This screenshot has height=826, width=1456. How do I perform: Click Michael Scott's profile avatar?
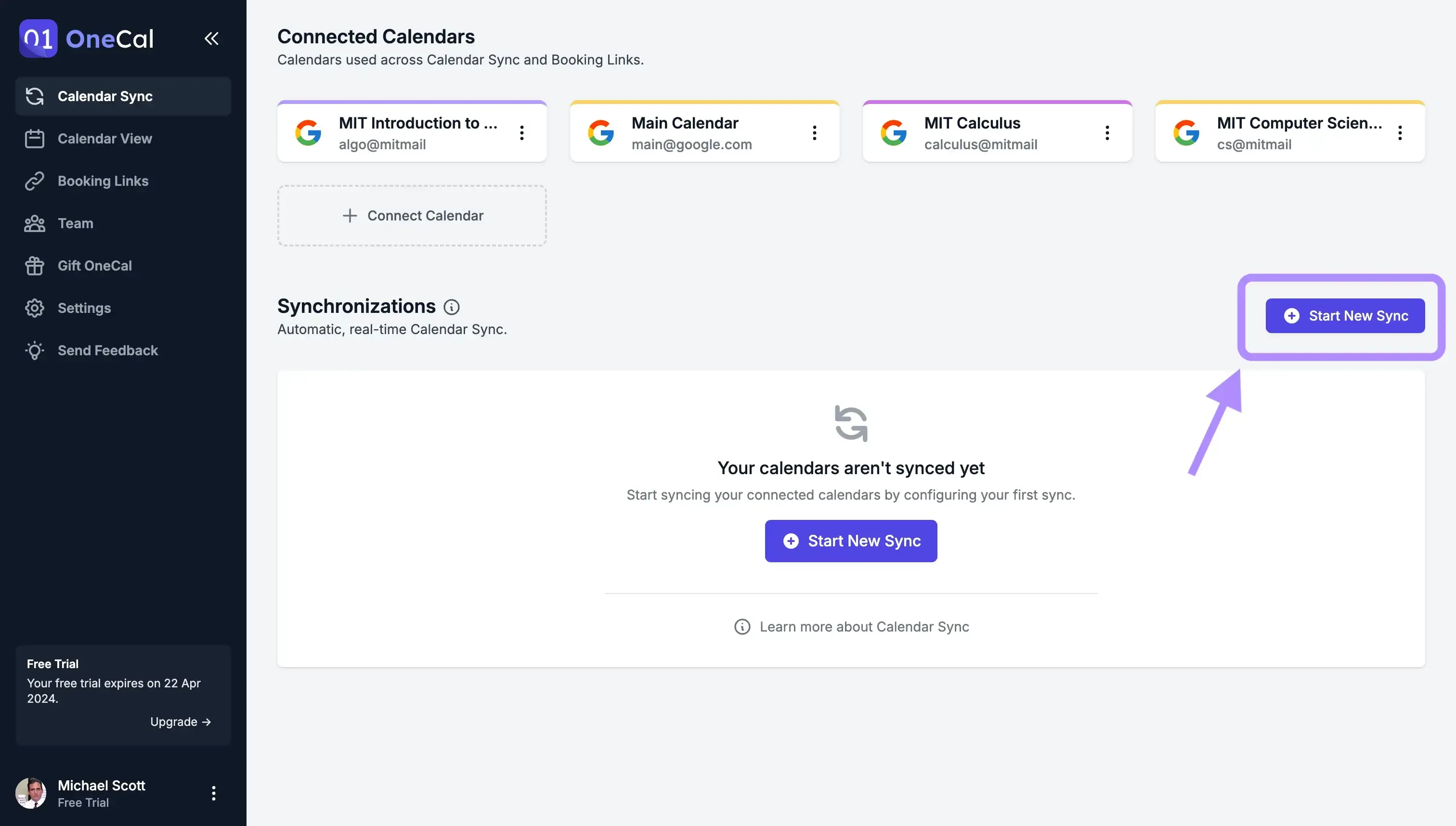(32, 792)
